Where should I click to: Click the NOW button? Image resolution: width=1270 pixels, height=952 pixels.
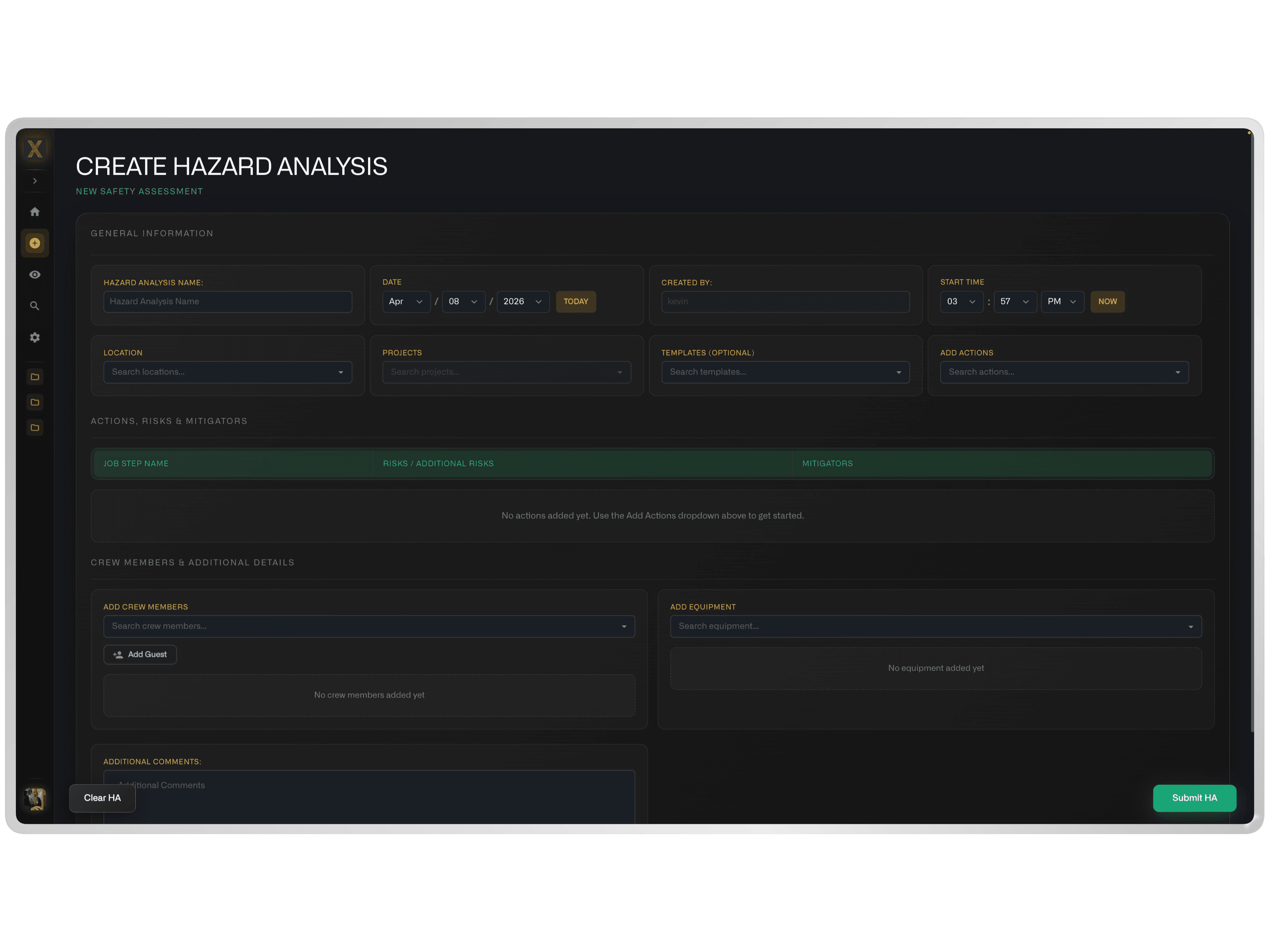click(x=1108, y=302)
